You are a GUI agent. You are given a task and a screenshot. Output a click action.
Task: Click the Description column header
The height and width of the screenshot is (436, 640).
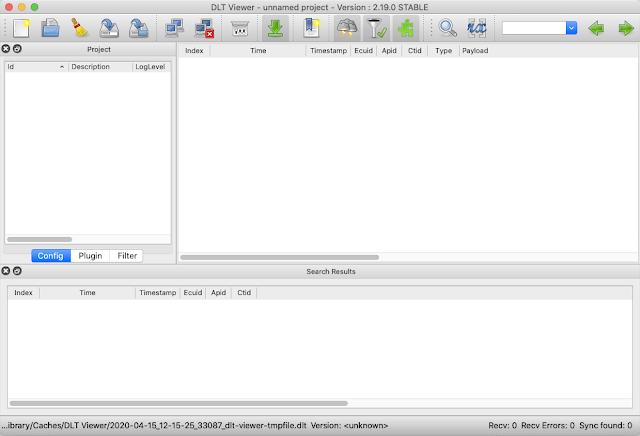pyautogui.click(x=100, y=67)
